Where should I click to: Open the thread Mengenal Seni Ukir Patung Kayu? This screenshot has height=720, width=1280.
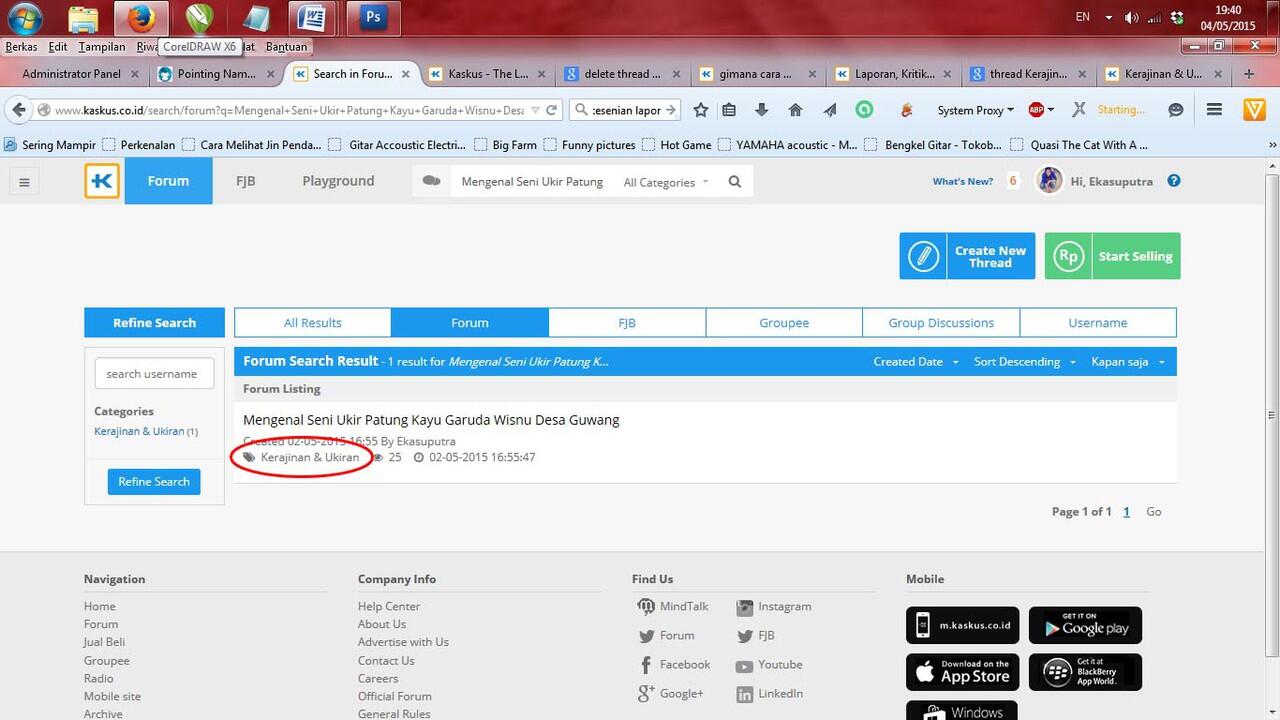pyautogui.click(x=431, y=420)
